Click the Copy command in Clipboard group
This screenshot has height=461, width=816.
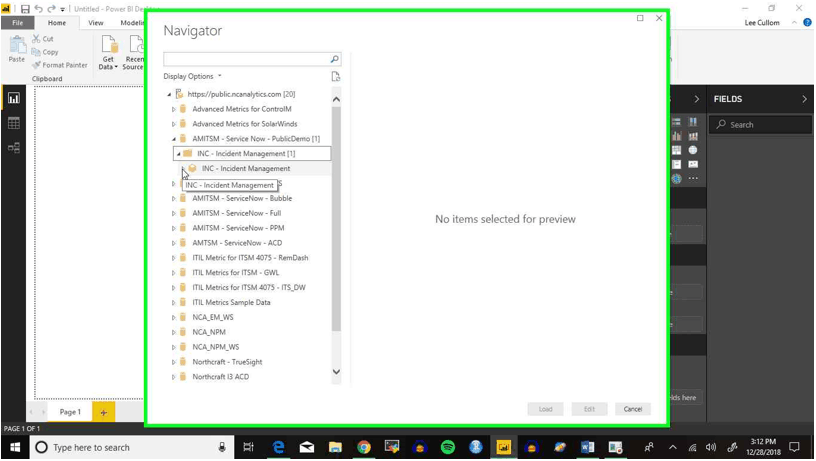[45, 52]
